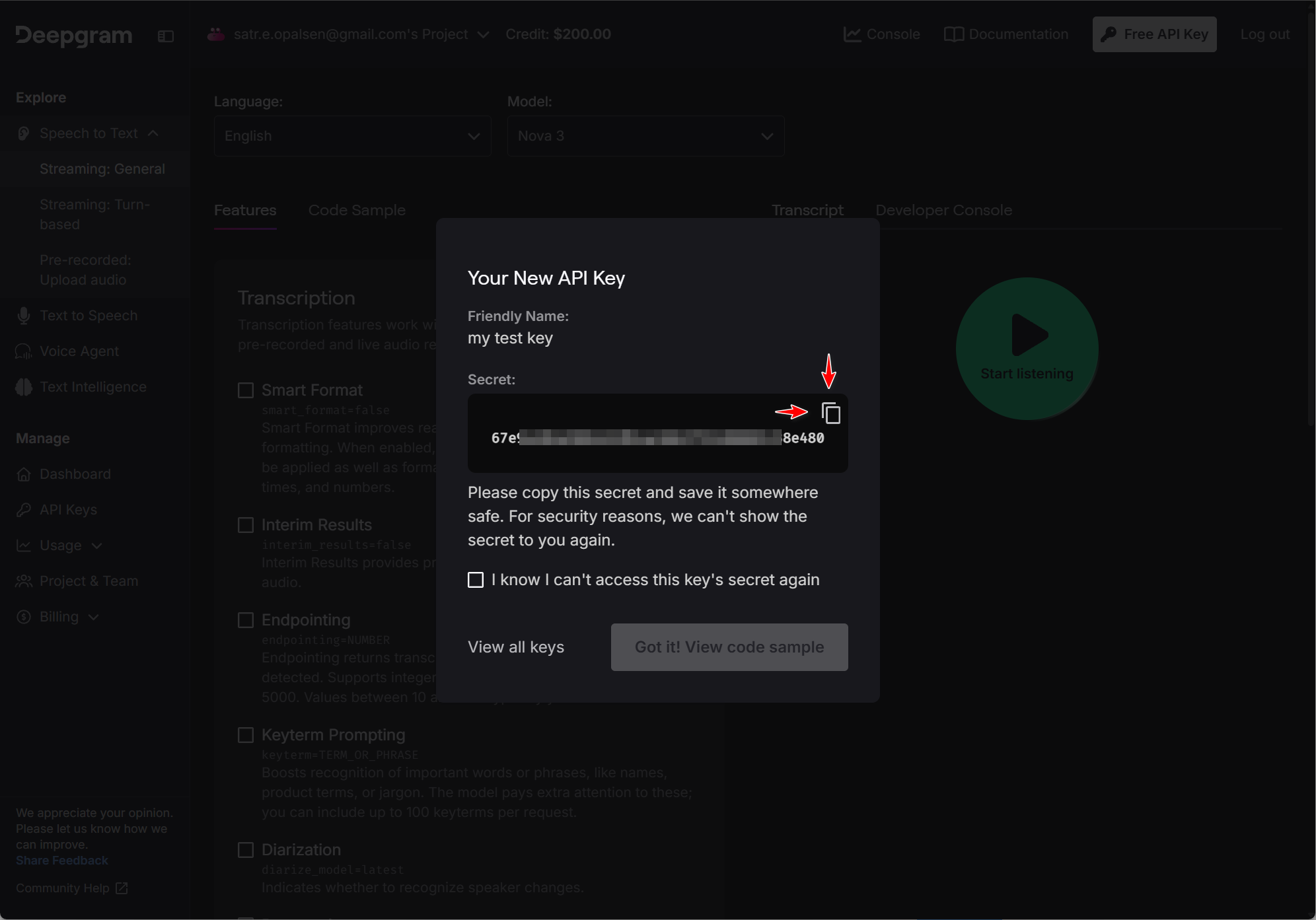Enable Endpointing checkbox
1316x920 pixels.
[246, 620]
